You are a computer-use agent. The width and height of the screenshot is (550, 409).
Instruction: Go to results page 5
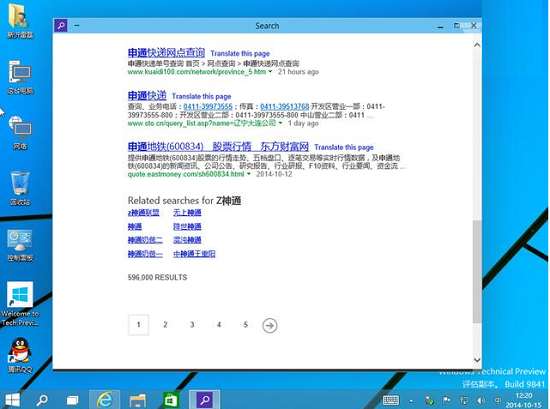246,325
